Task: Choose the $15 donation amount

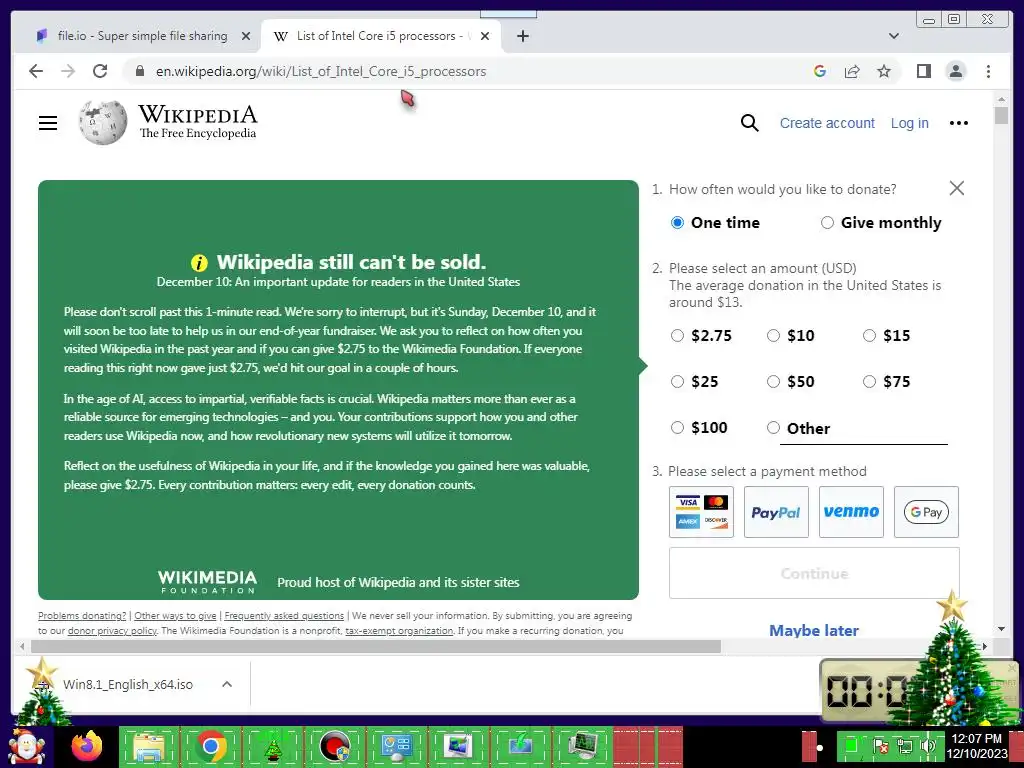Action: pos(869,336)
